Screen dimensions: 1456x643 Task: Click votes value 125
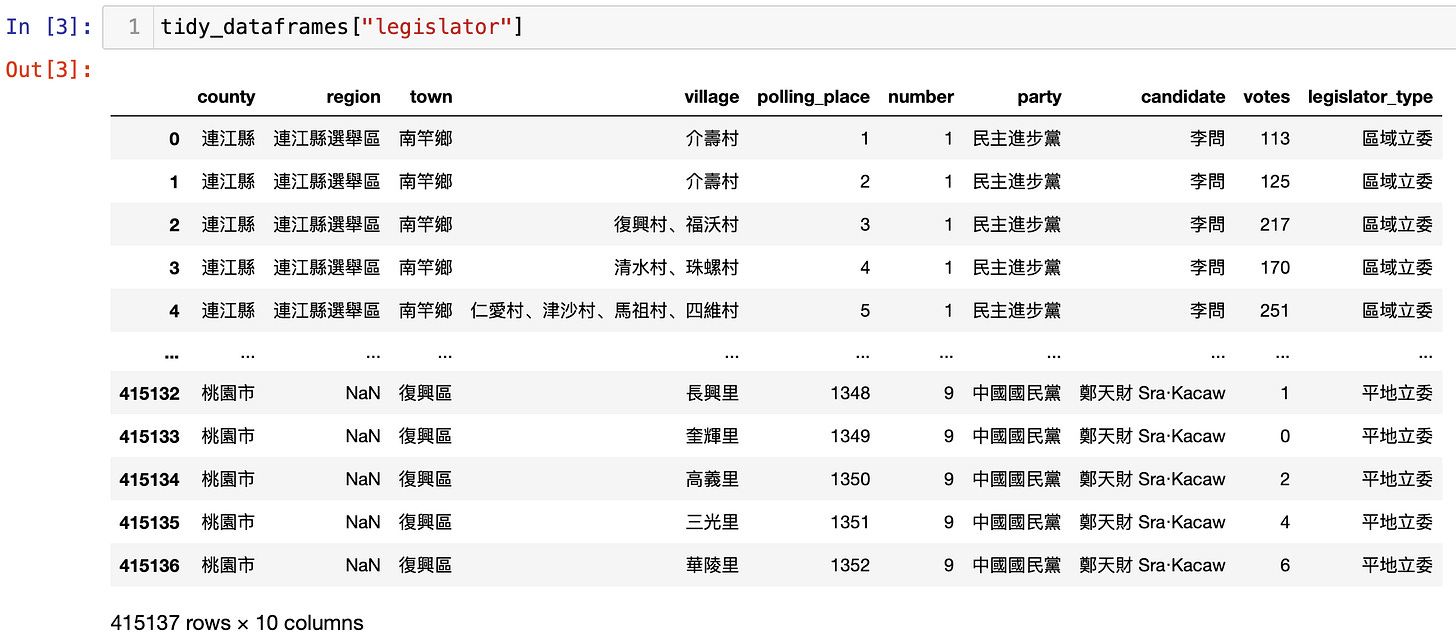1275,182
